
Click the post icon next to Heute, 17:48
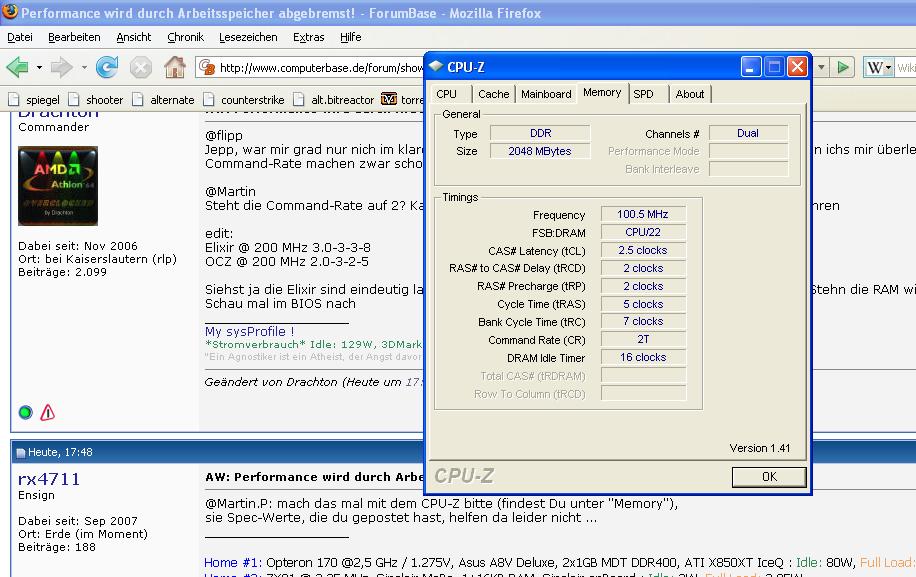(21, 453)
